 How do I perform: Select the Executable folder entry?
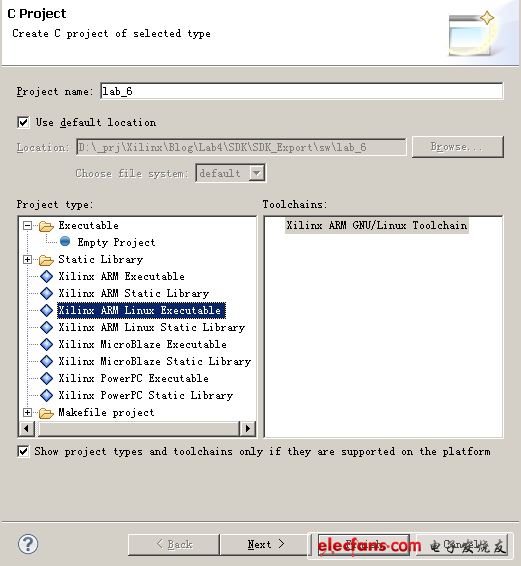[x=88, y=226]
